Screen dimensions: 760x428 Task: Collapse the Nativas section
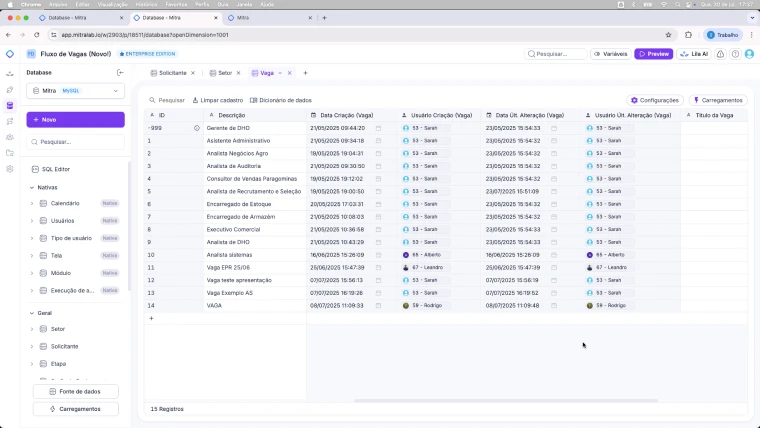click(32, 188)
